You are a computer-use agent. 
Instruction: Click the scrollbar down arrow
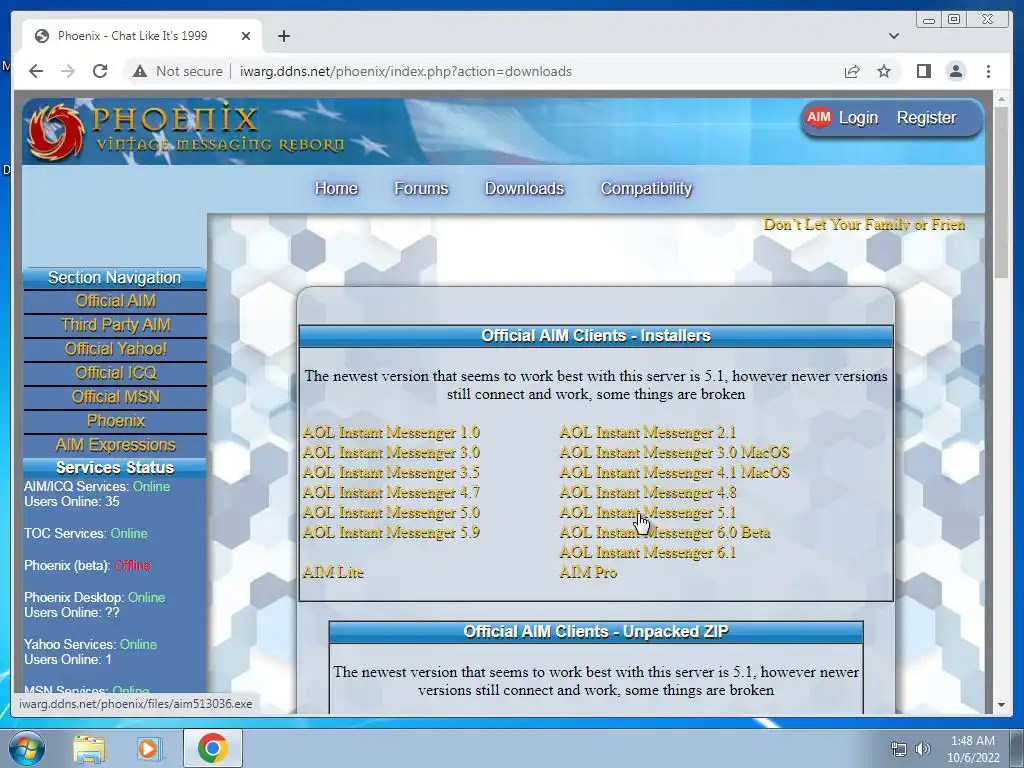[1001, 705]
